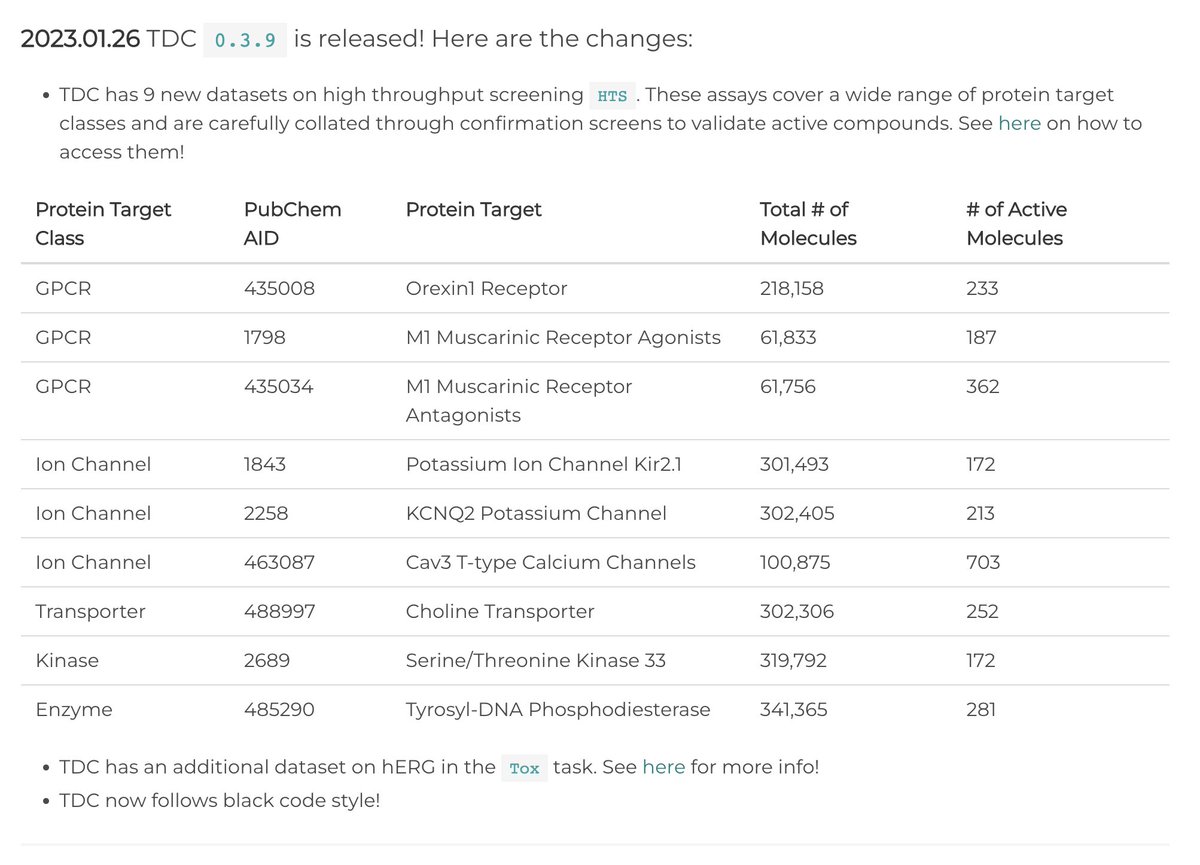Image resolution: width=1200 pixels, height=865 pixels.
Task: Select Cav3 T-type Calcium Channels cell
Action: pyautogui.click(x=551, y=563)
